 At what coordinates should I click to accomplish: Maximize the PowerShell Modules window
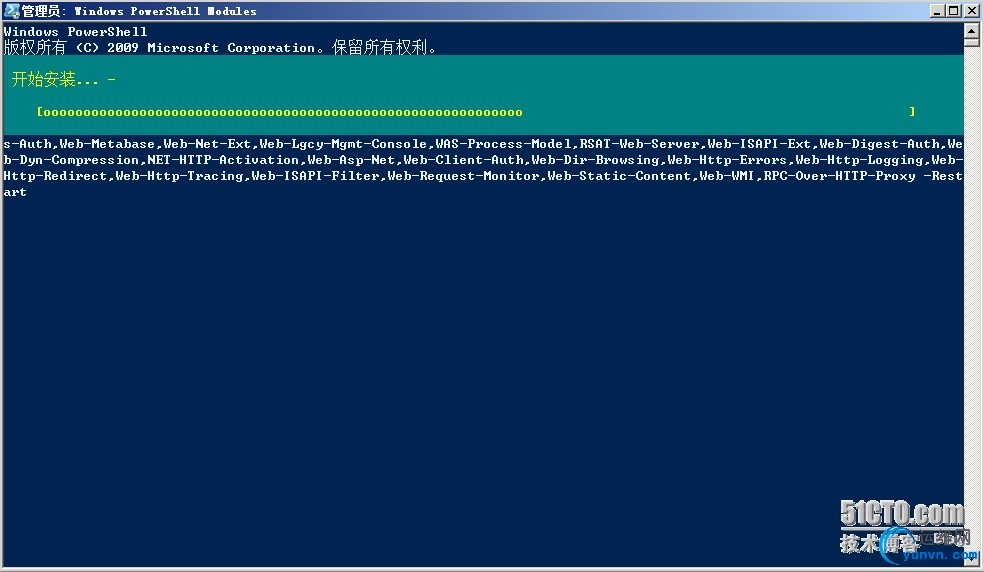953,11
